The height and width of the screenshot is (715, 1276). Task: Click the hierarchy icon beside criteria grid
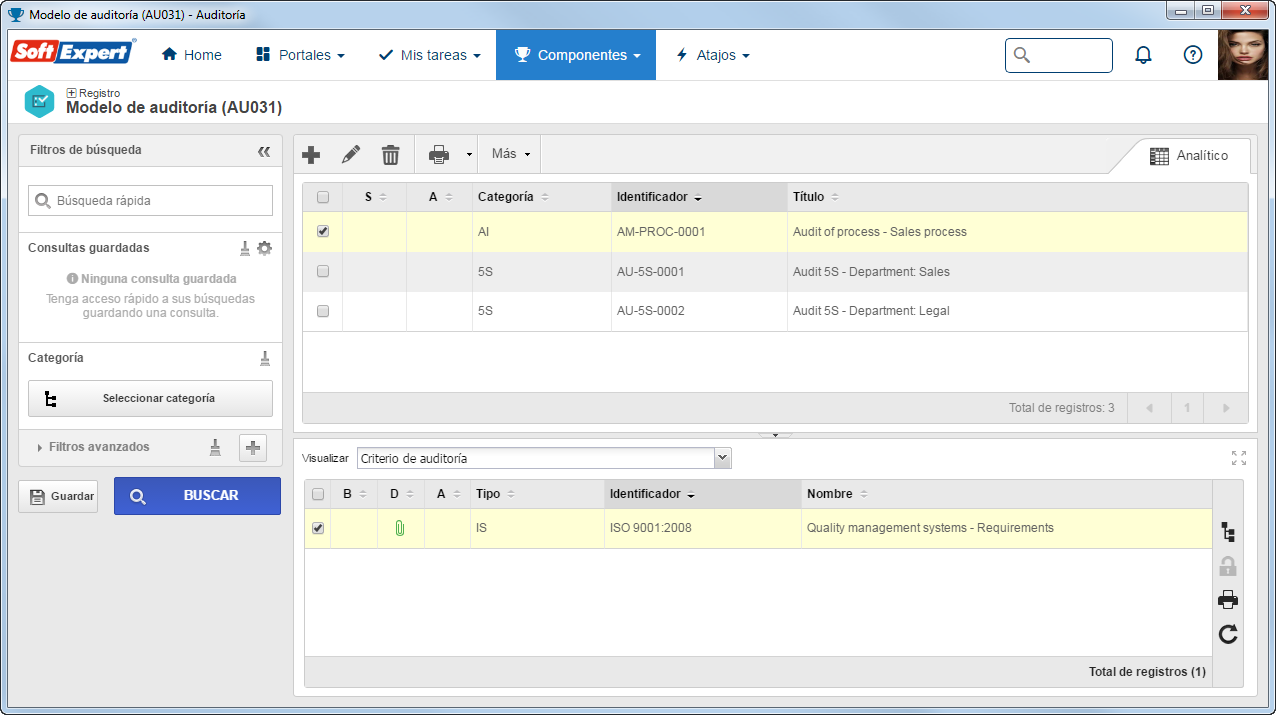1228,532
